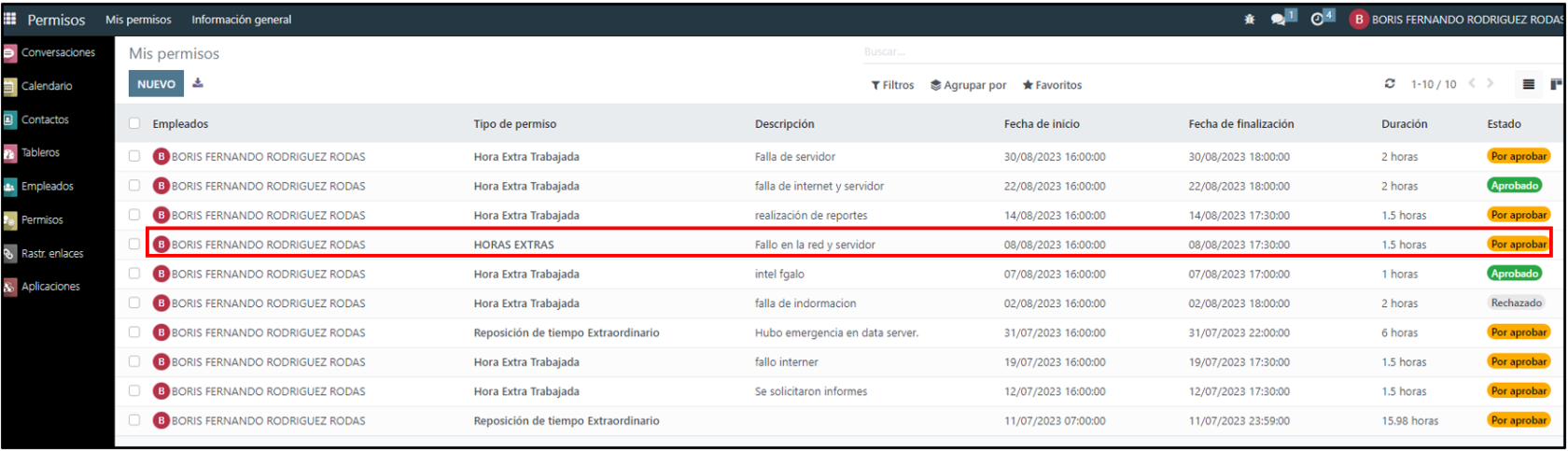Go to next page arrow
This screenshot has width=1568, height=451.
pos(1491,84)
